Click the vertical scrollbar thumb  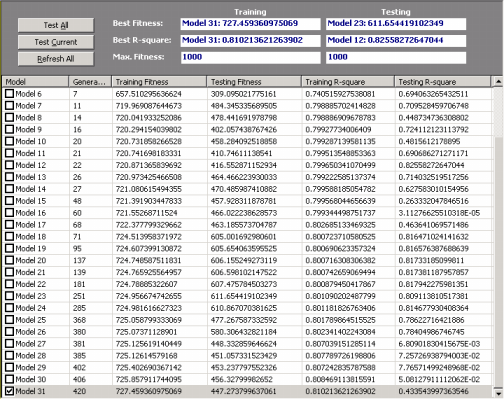[498, 262]
